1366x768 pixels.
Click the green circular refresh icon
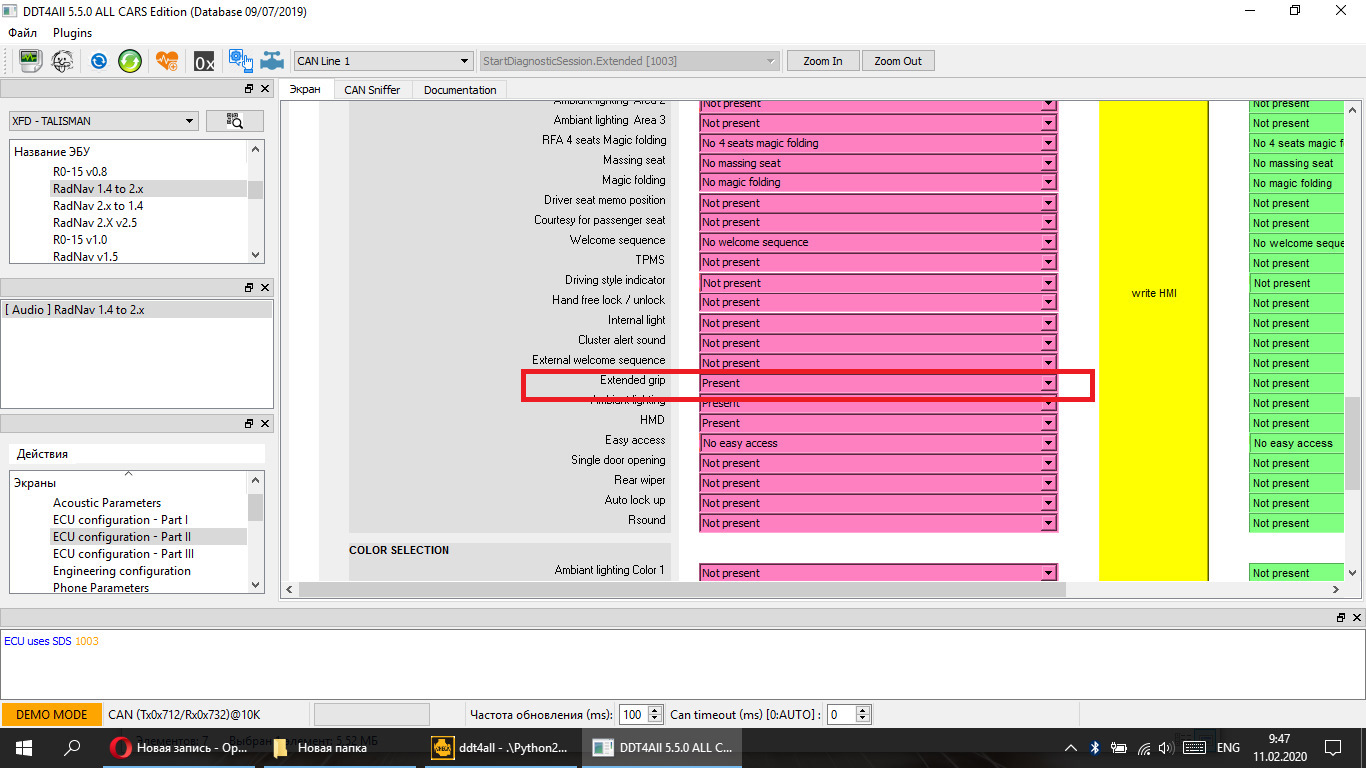(130, 60)
